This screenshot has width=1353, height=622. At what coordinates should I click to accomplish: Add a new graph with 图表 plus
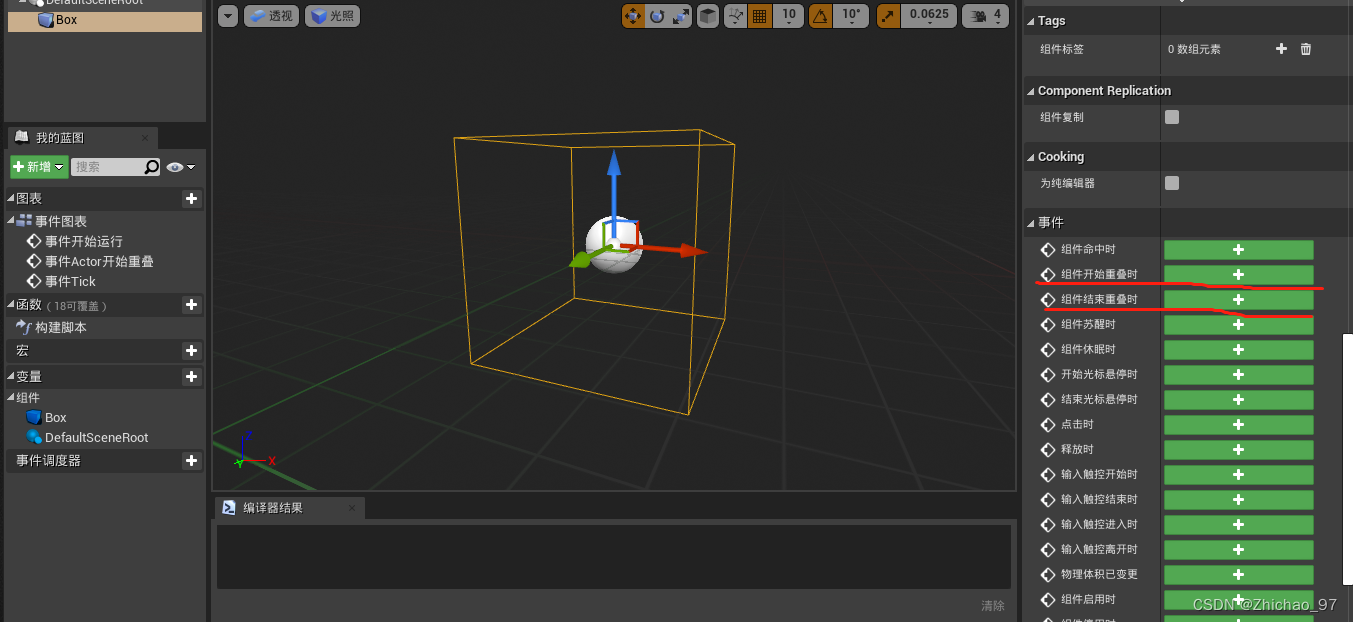click(191, 199)
